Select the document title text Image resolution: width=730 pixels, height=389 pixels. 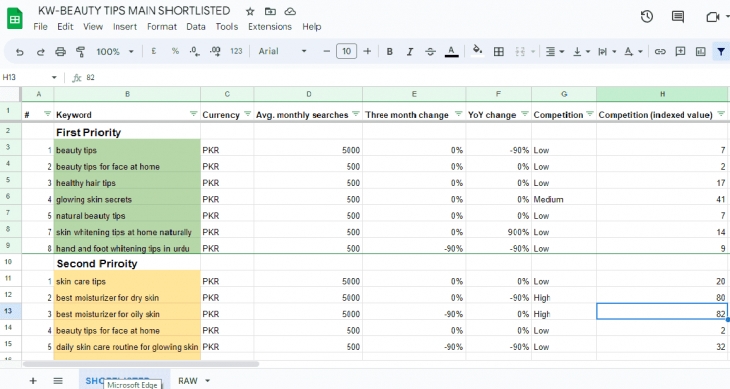pos(134,11)
